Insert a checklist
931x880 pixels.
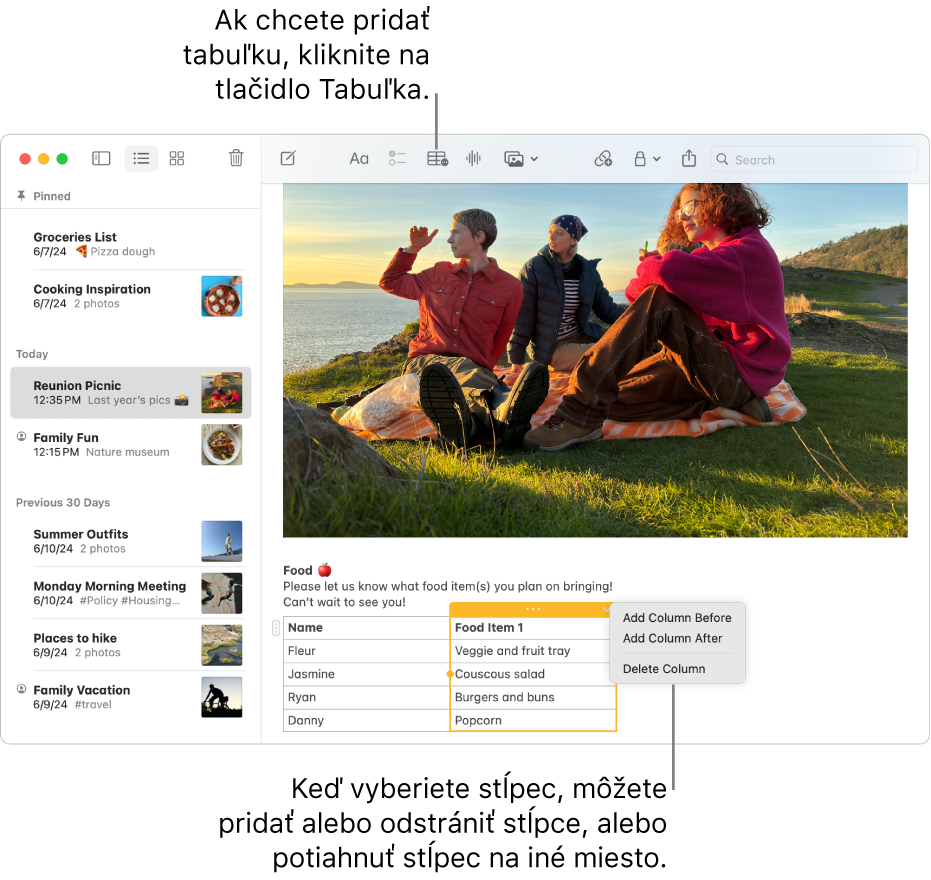[x=397, y=159]
